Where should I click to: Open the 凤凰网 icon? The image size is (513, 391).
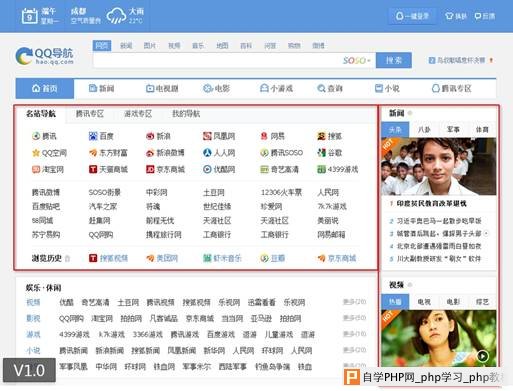pyautogui.click(x=207, y=136)
